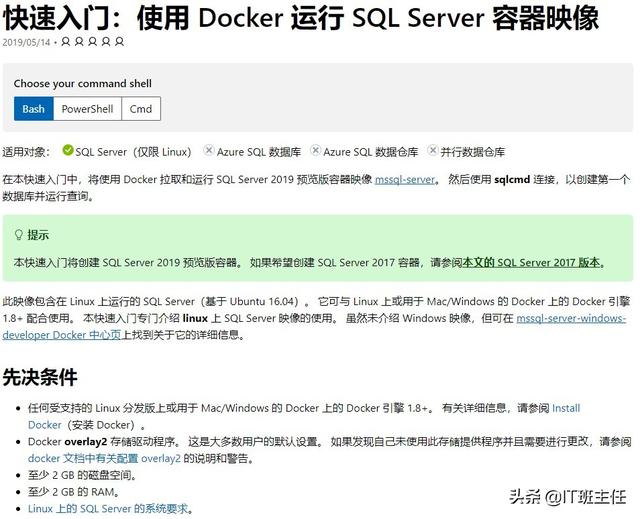Click the Choose your command shell label

click(82, 83)
